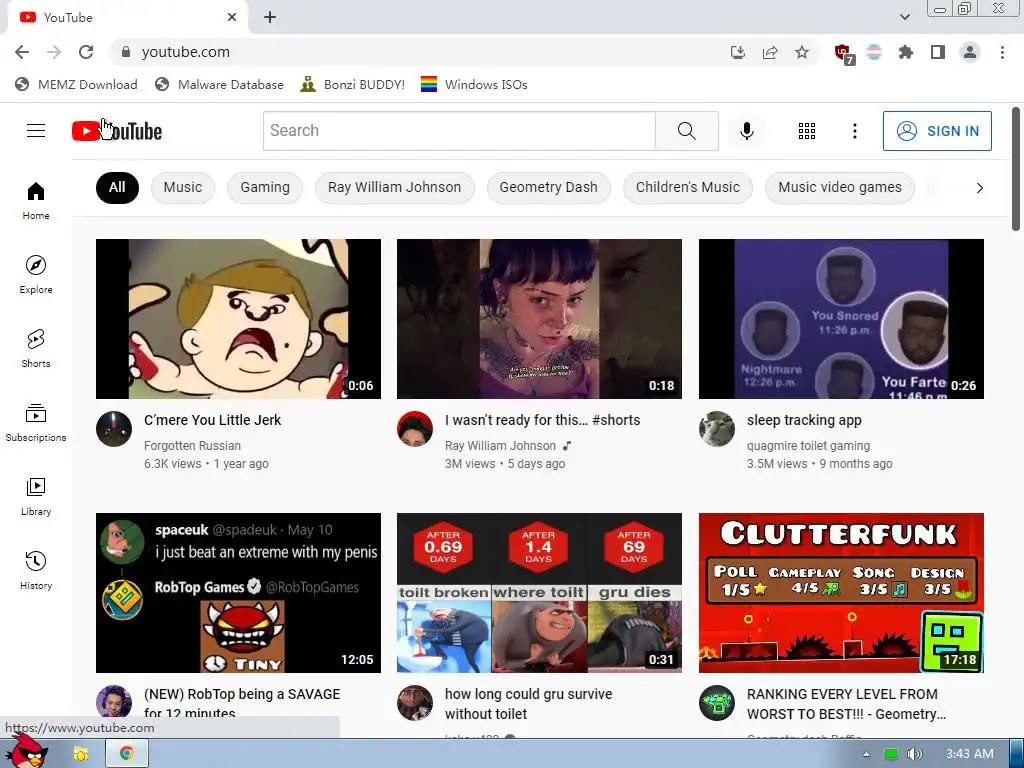1024x768 pixels.
Task: Open the CLUTTERFUNK ranking video thumbnail
Action: pyautogui.click(x=841, y=592)
